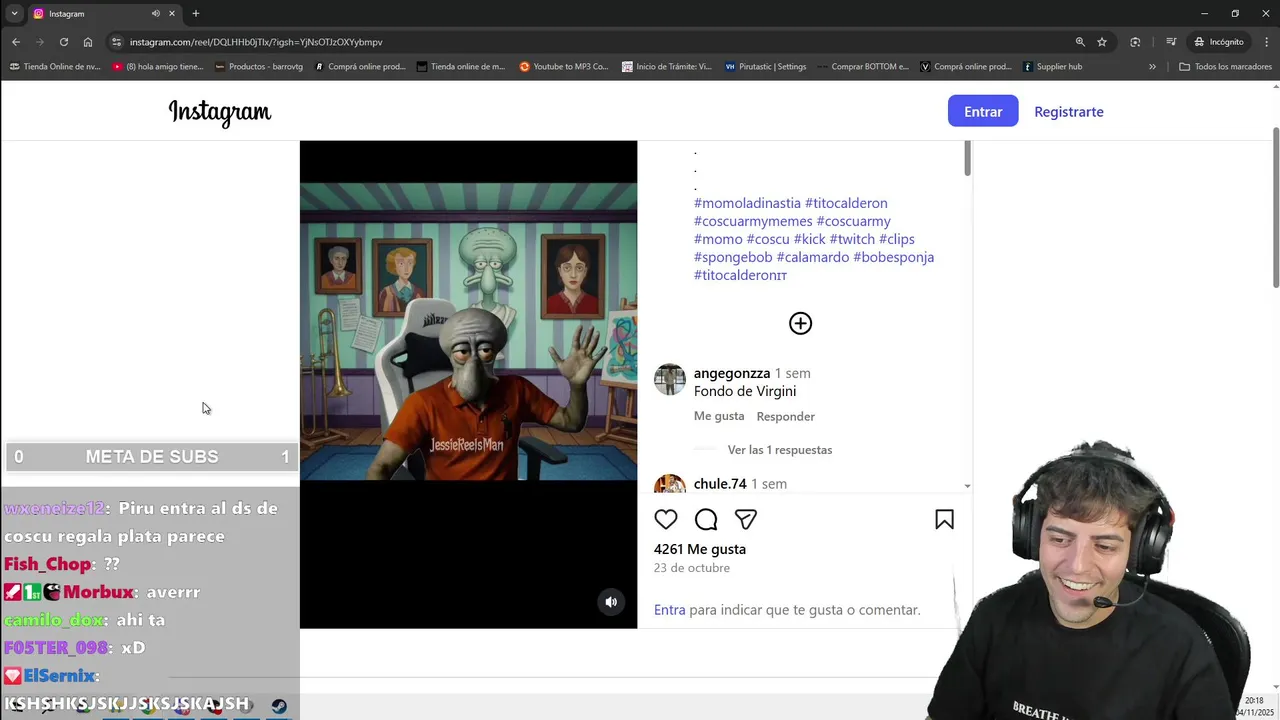Open comments with the speech bubble icon
1280x720 pixels.
point(706,519)
